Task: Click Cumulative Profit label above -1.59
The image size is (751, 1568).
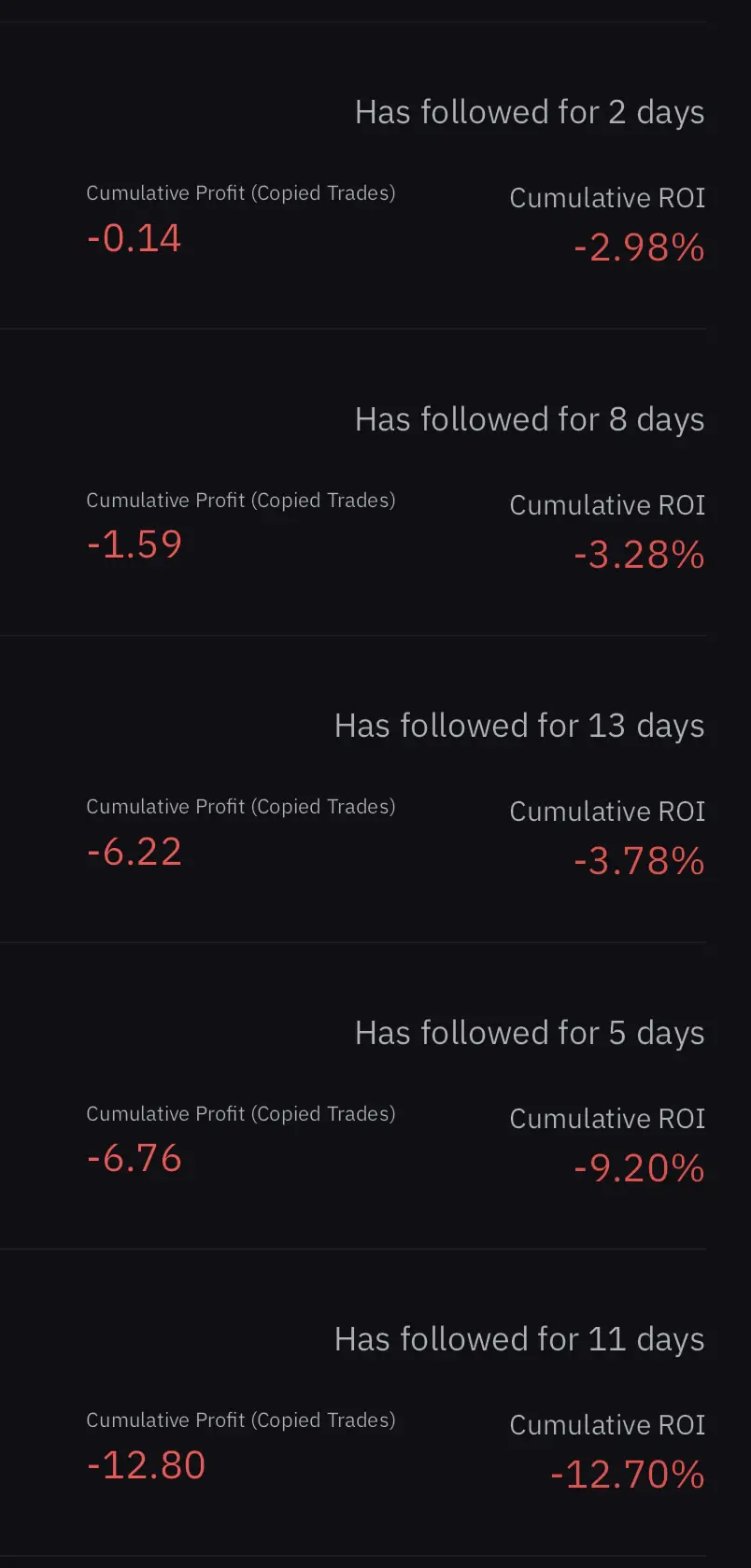Action: point(240,501)
